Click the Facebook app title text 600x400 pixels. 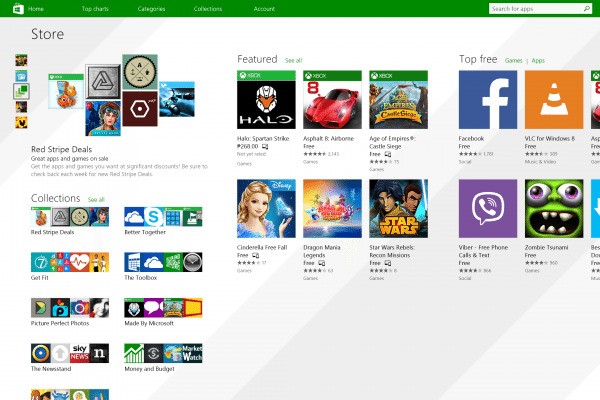(471, 139)
